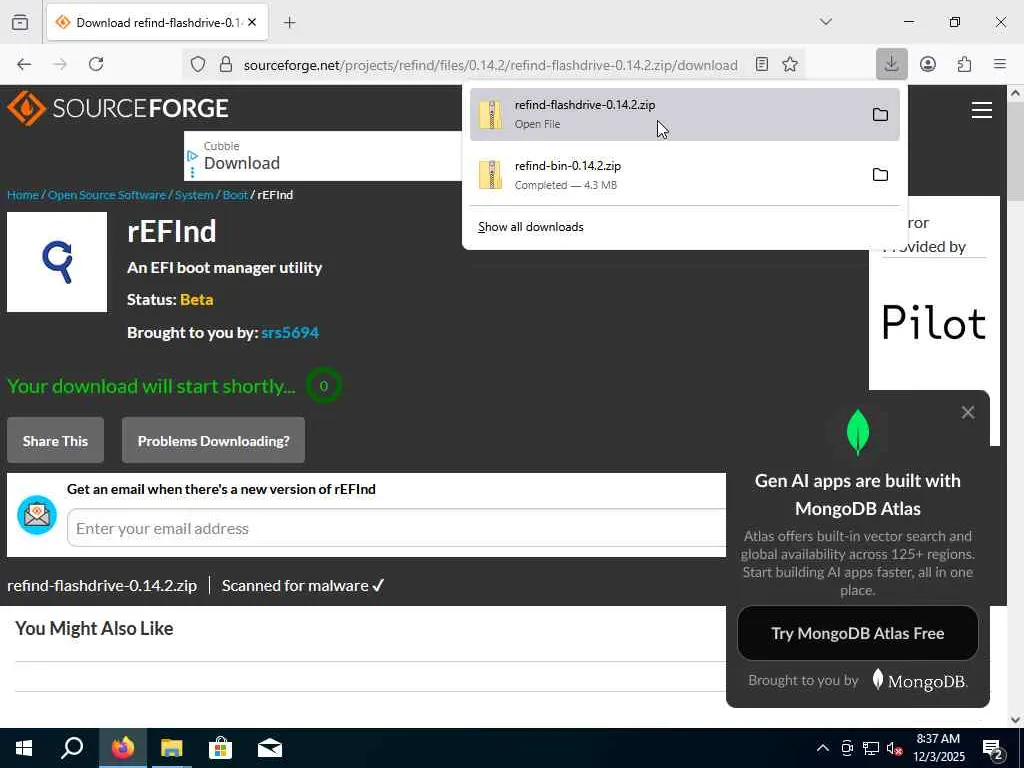The image size is (1024, 768).
Task: Click the SourceForge logo
Action: tap(118, 108)
